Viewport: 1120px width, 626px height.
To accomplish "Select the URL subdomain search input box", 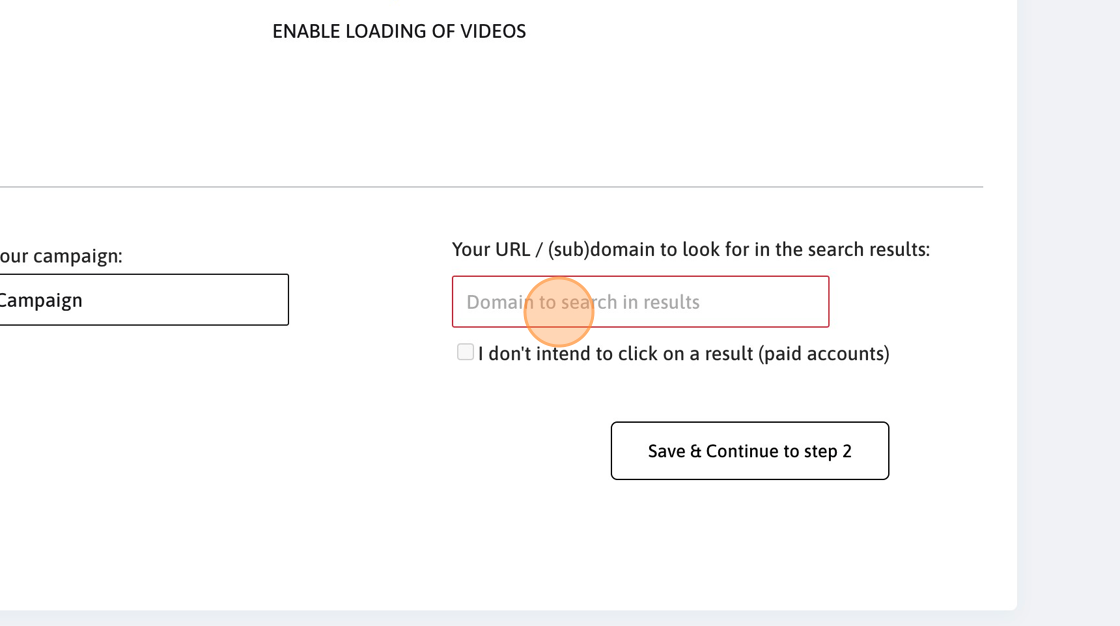I will click(x=640, y=302).
